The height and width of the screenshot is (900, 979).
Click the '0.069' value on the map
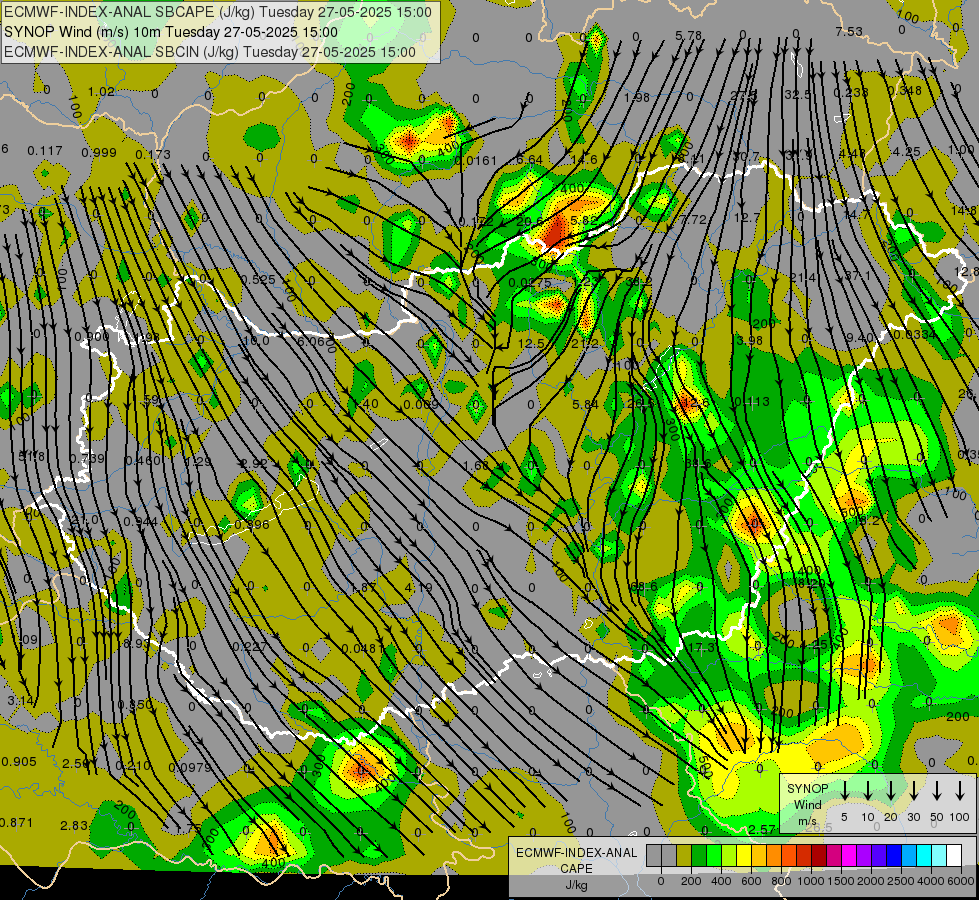[x=421, y=404]
